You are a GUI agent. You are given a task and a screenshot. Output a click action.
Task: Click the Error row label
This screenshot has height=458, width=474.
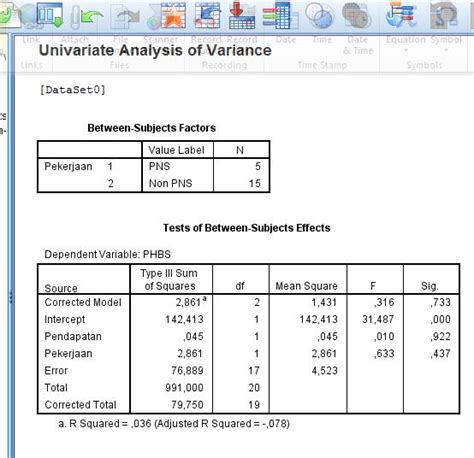(56, 371)
